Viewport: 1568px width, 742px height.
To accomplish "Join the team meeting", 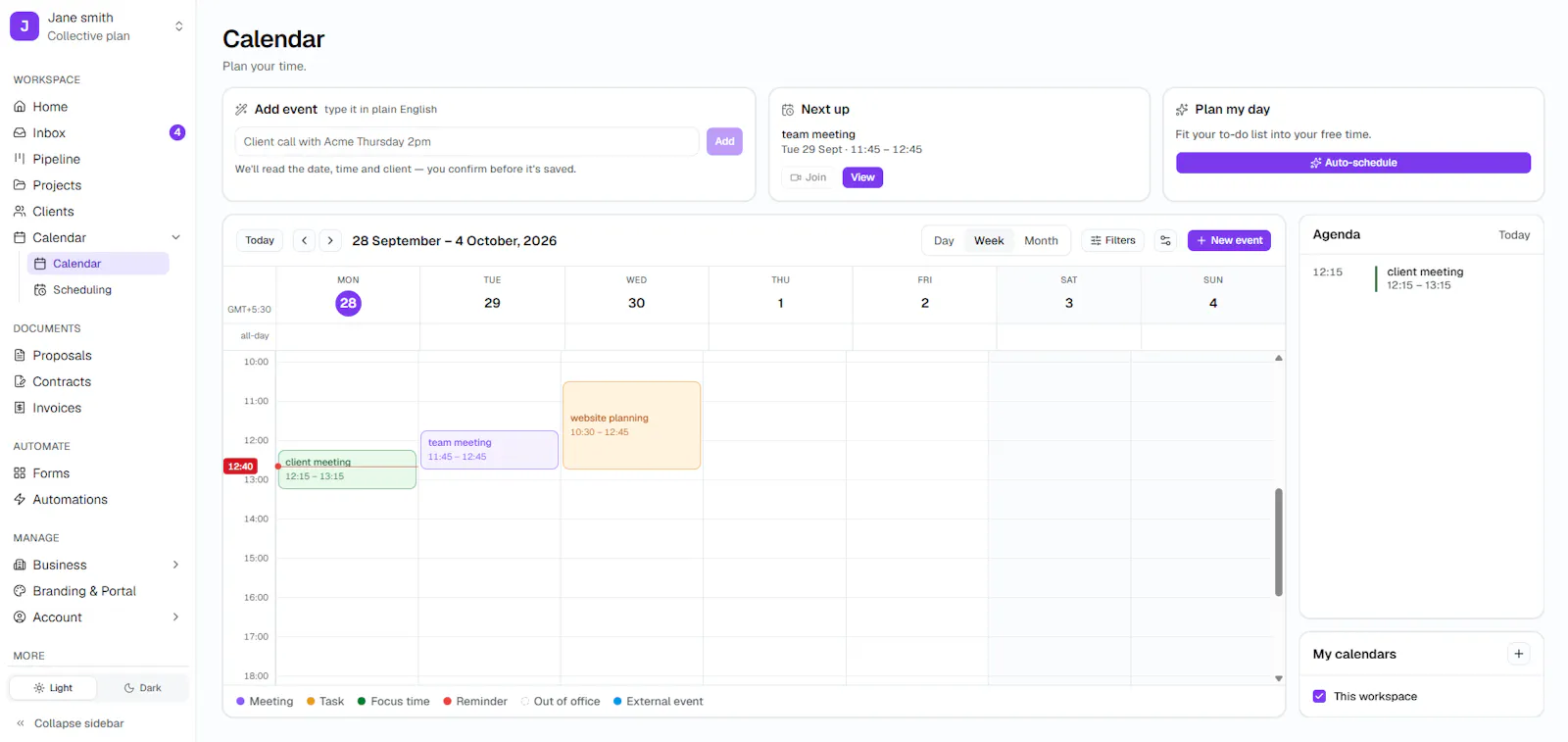I will pyautogui.click(x=808, y=177).
